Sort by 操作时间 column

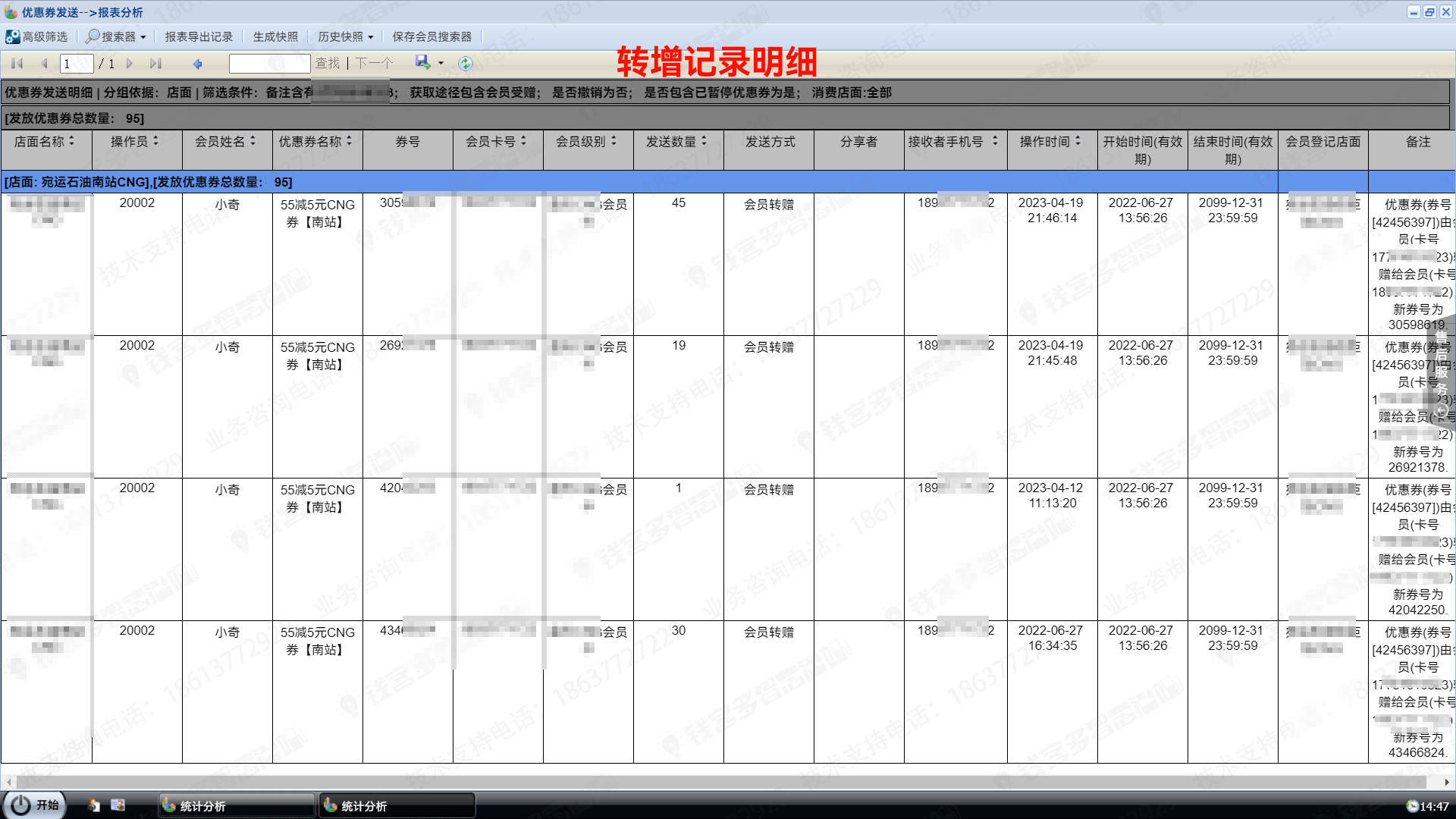pos(1051,141)
